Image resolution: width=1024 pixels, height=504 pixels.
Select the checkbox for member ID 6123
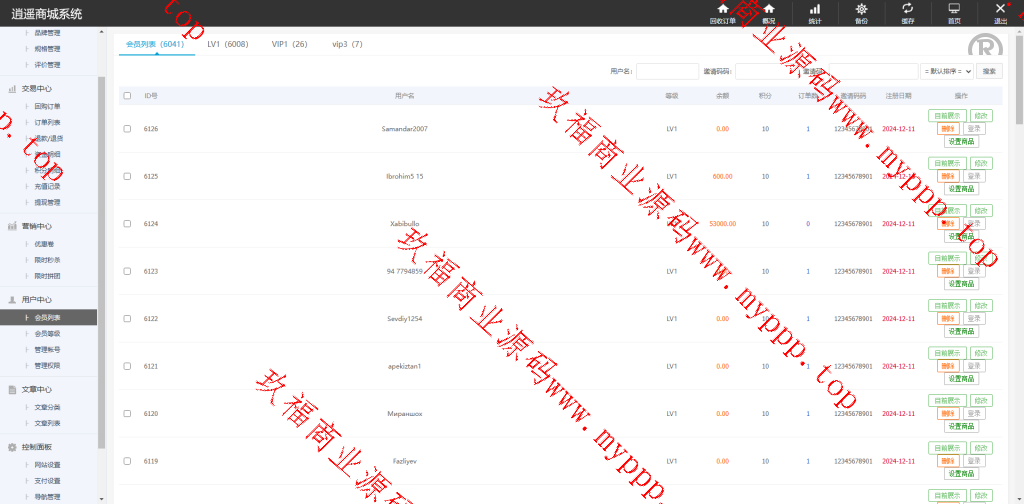[x=127, y=271]
